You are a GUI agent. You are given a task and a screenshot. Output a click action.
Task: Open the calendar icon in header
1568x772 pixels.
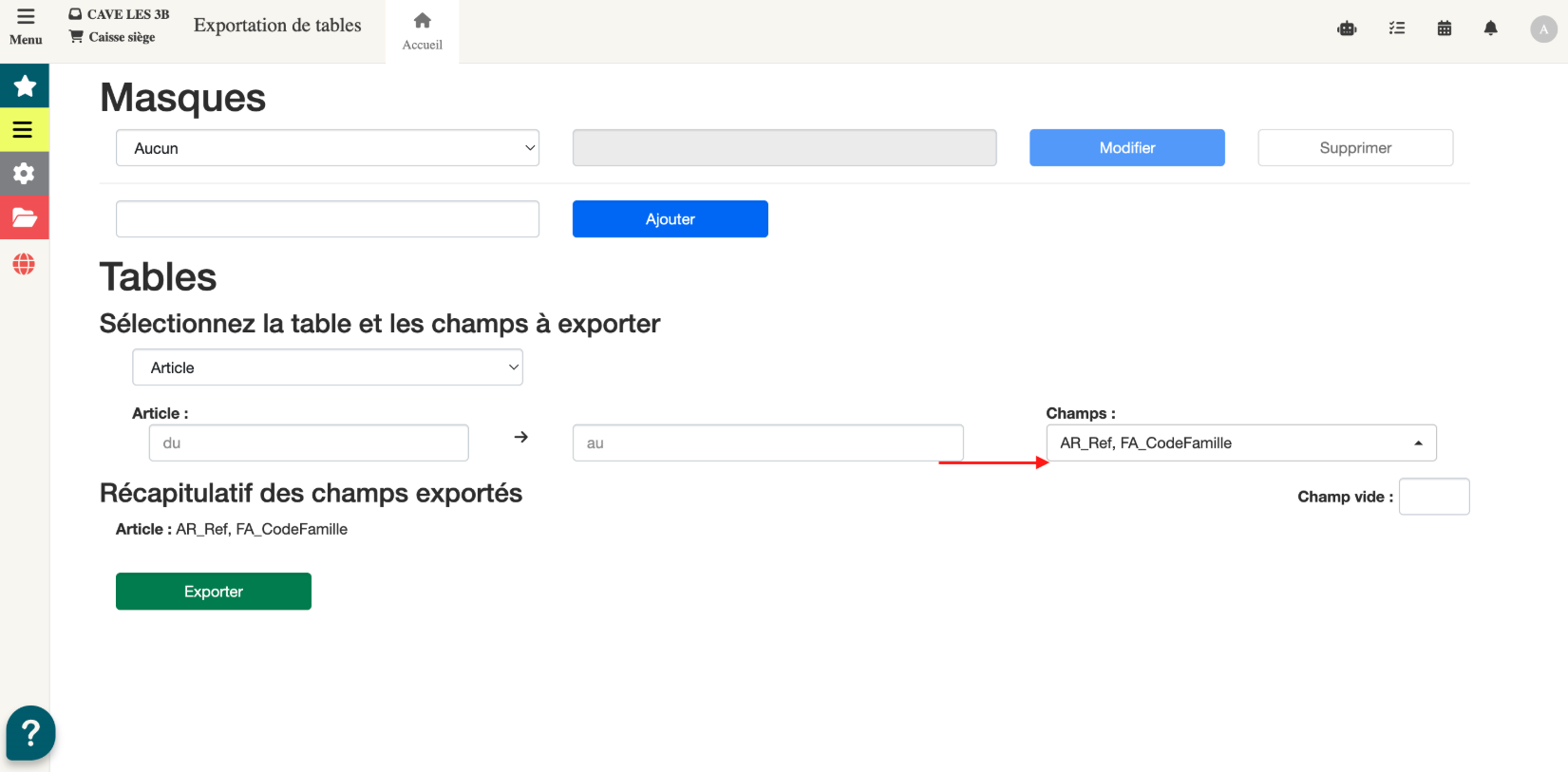[x=1444, y=28]
